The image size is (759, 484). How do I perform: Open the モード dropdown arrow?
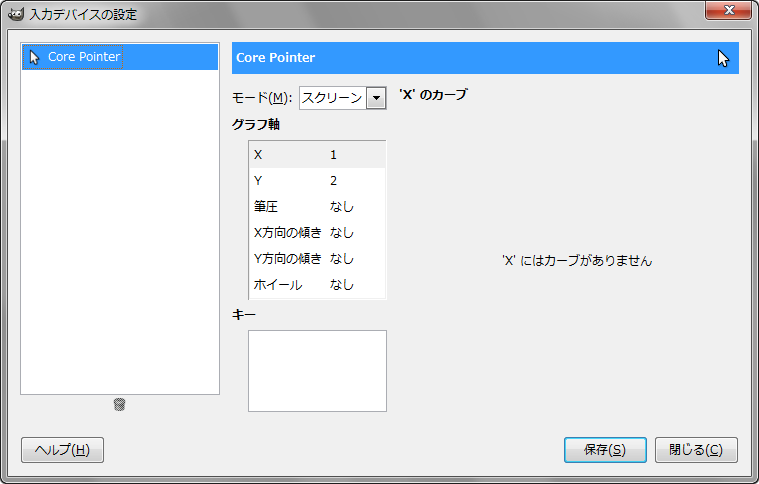tap(376, 98)
